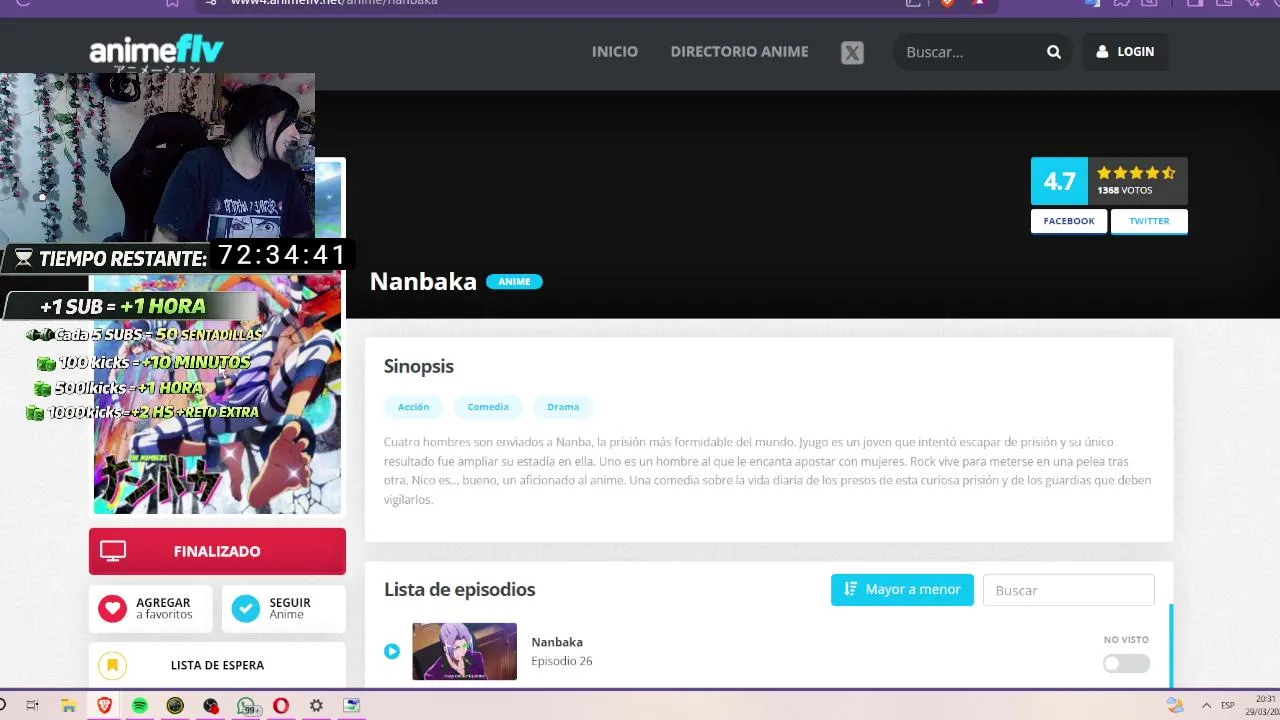The width and height of the screenshot is (1280, 720).
Task: Open the weather widget in system tray
Action: [x=1175, y=705]
